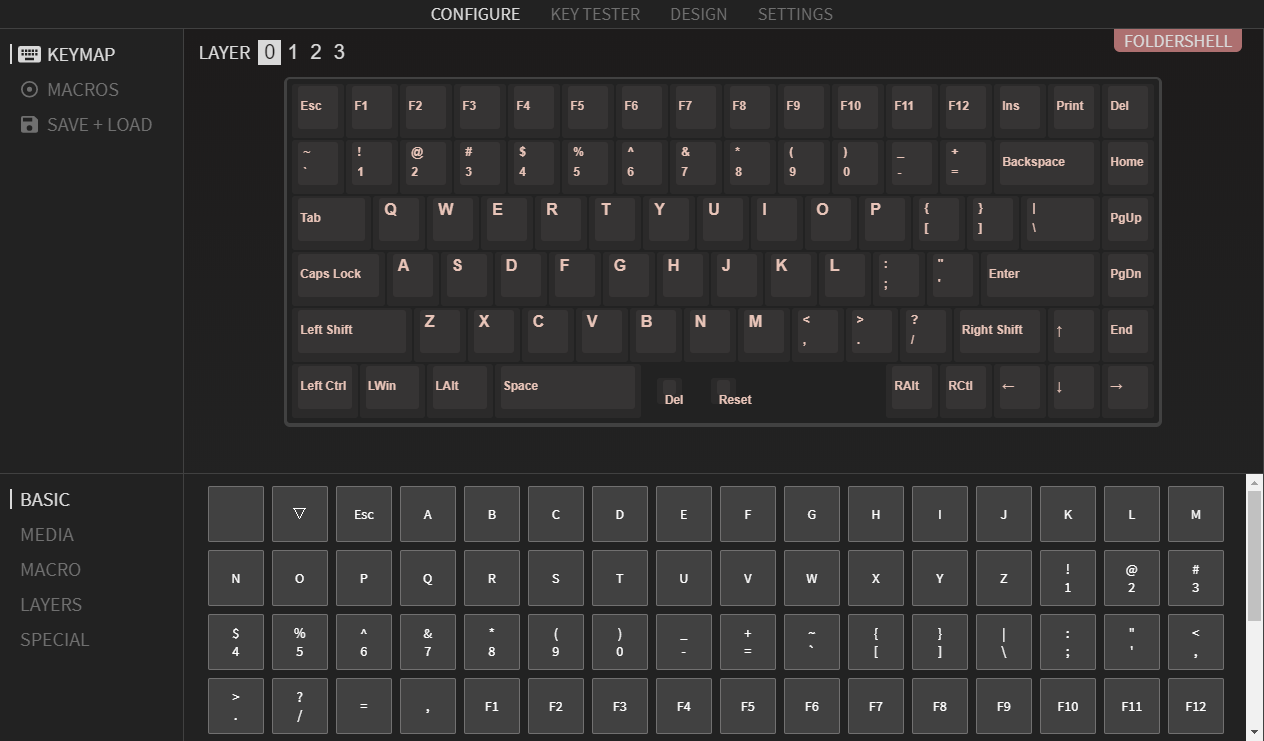Switch to layer 1
Viewport: 1264px width, 741px height.
293,52
